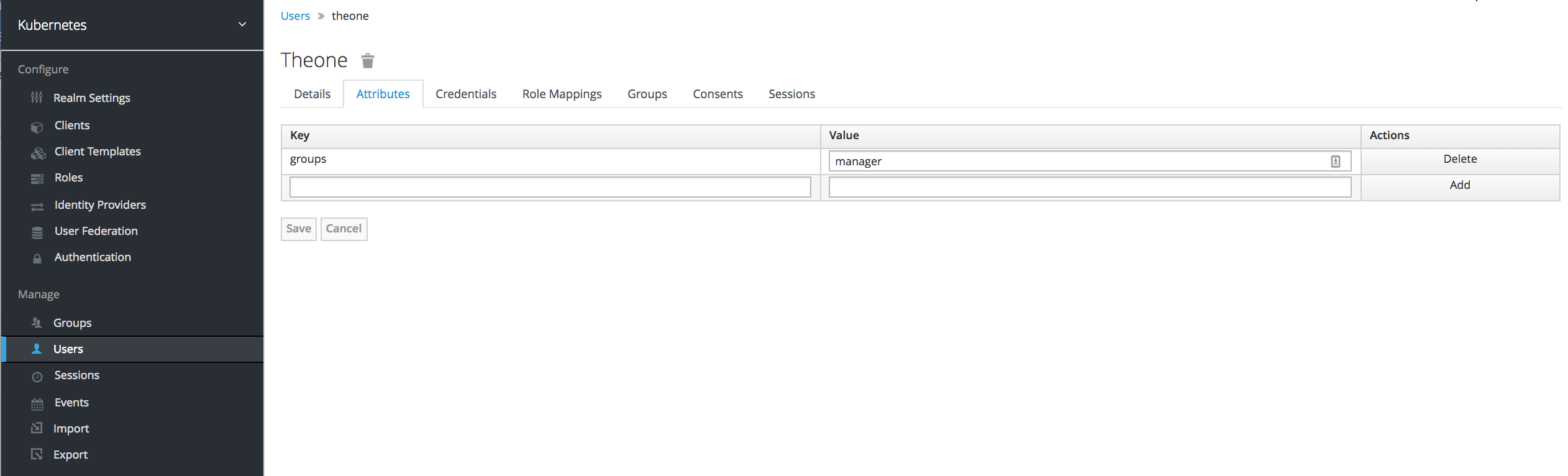The height and width of the screenshot is (476, 1568).
Task: Click the Cancel button
Action: [344, 229]
